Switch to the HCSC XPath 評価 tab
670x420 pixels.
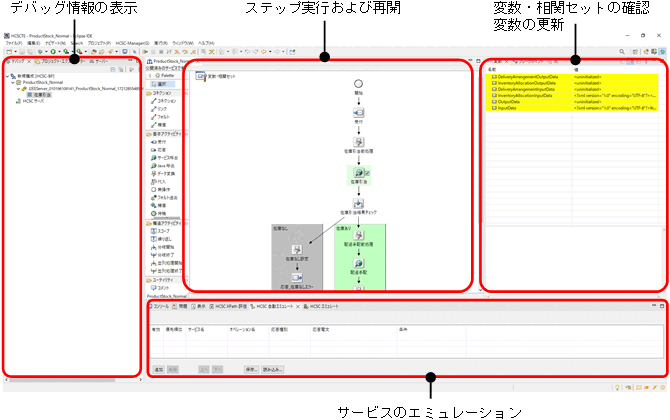point(227,306)
